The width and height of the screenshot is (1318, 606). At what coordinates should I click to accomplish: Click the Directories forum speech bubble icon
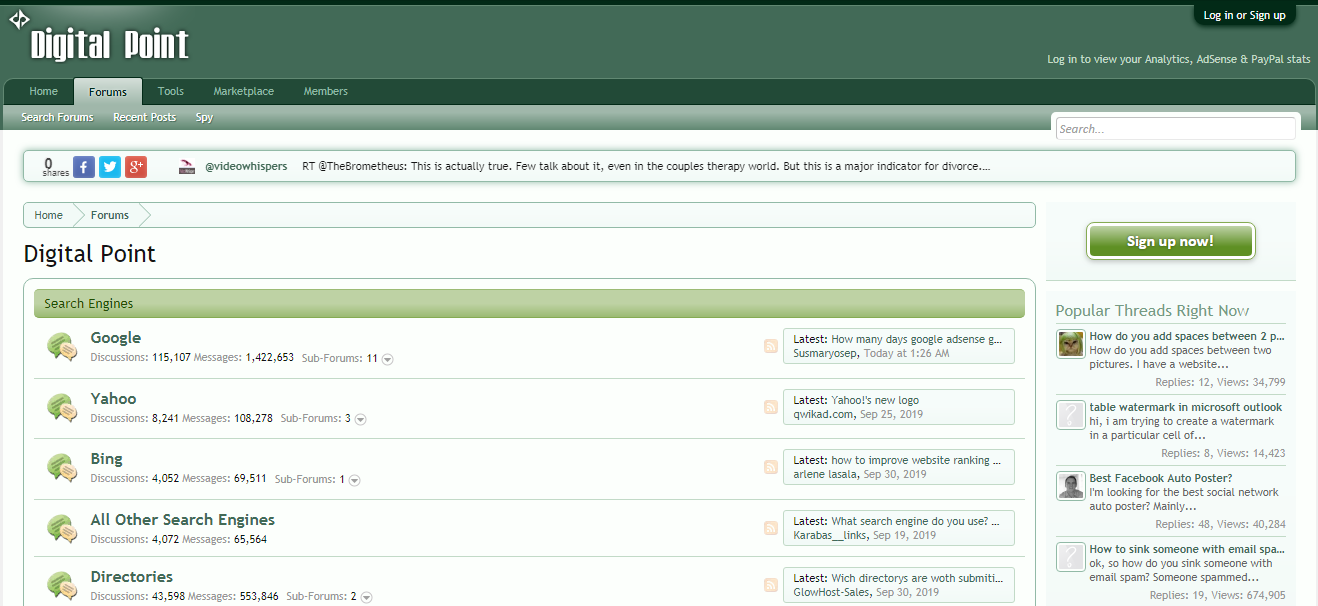coord(62,586)
